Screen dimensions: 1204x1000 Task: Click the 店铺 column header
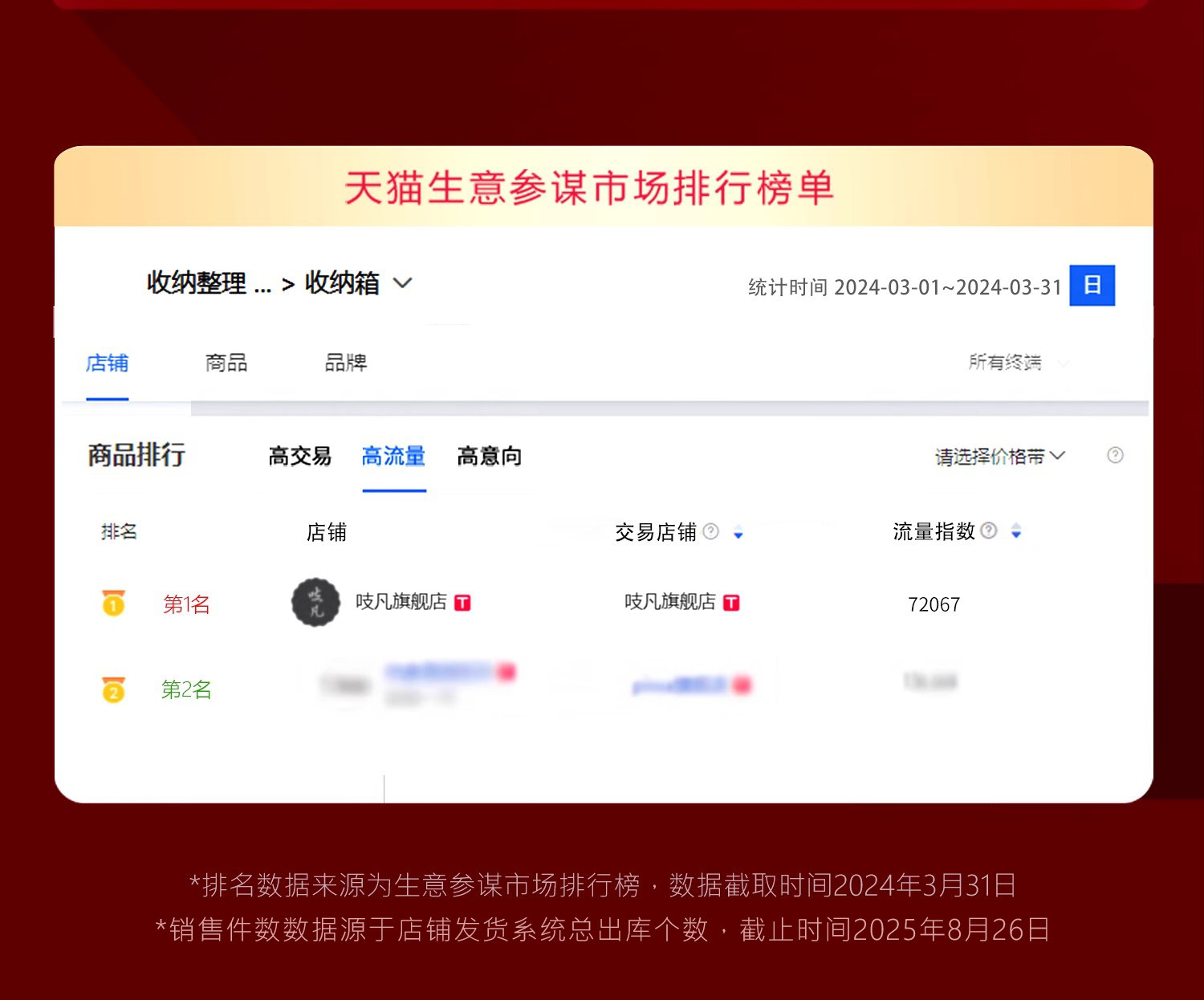(x=326, y=532)
